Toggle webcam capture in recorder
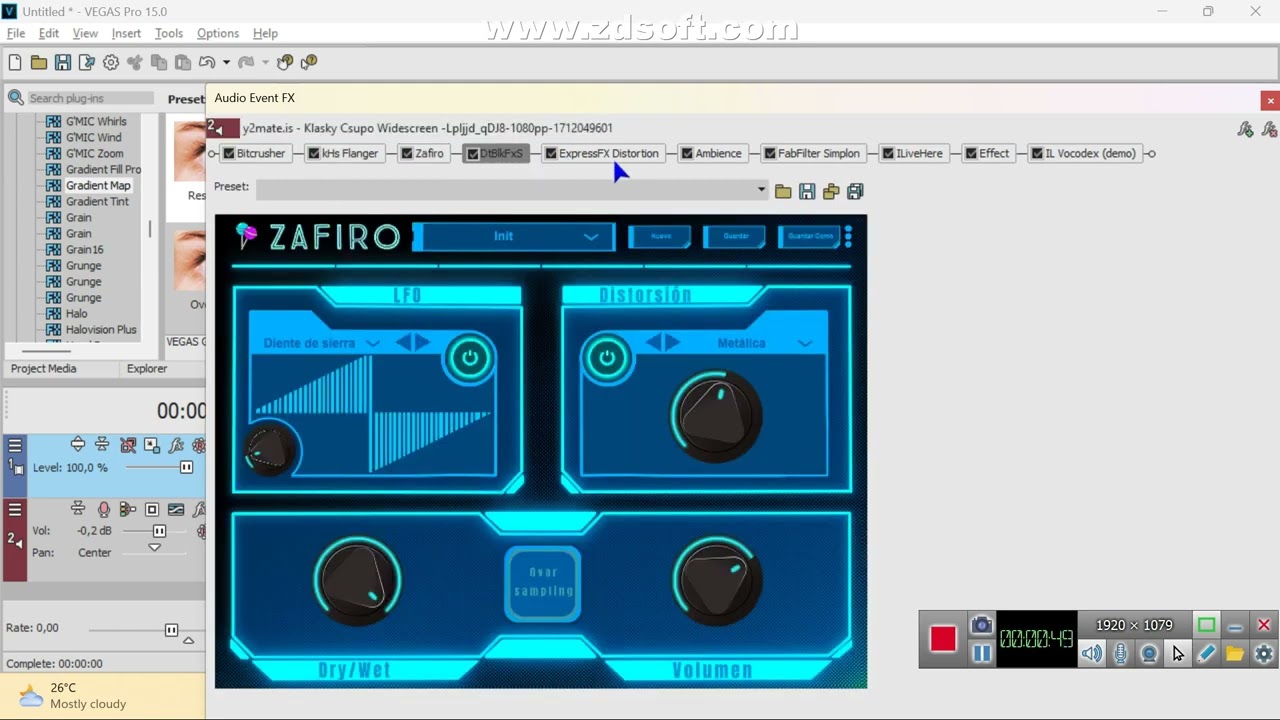Viewport: 1280px width, 720px height. click(1149, 654)
